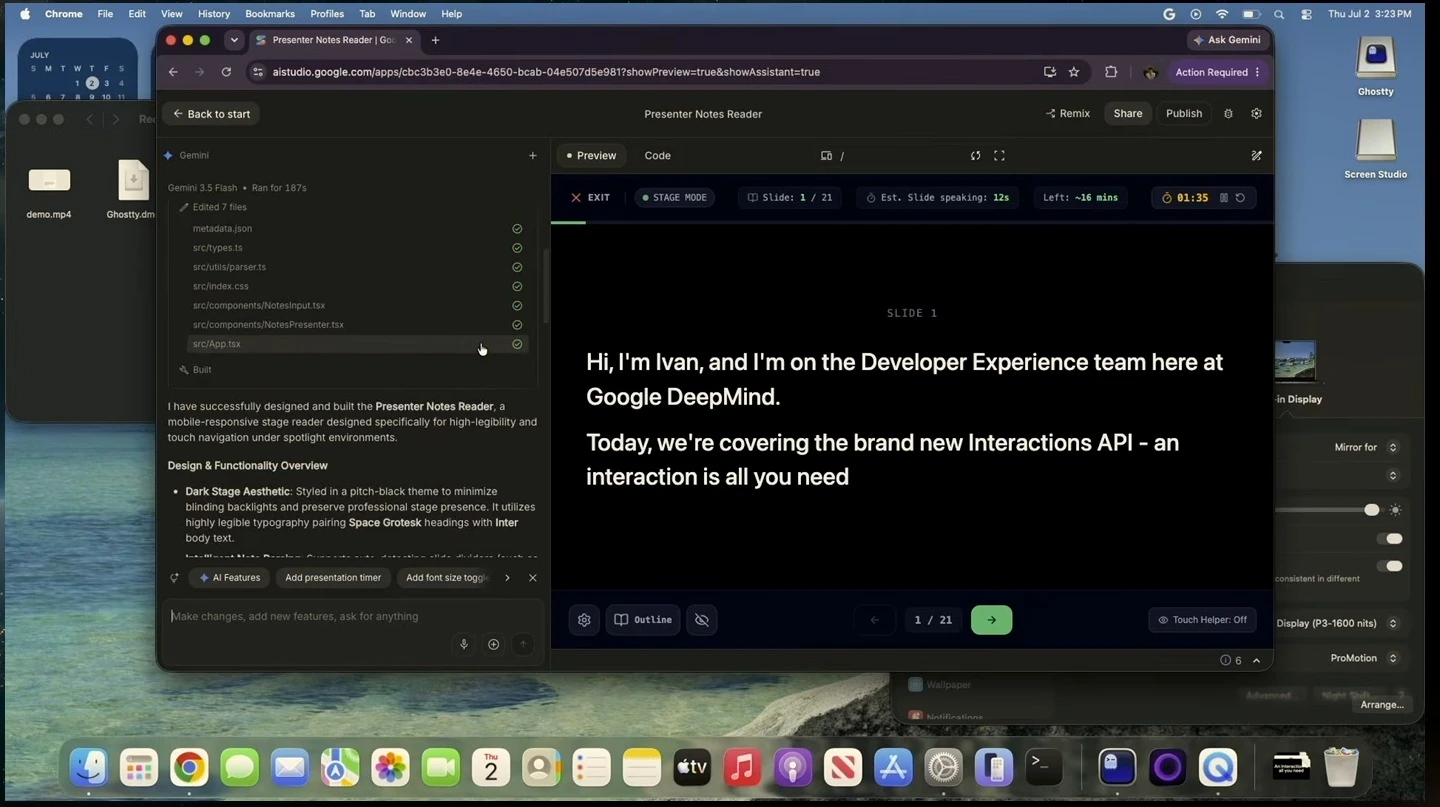The image size is (1440, 807).
Task: Open presenter settings gear in preview
Action: pos(584,620)
